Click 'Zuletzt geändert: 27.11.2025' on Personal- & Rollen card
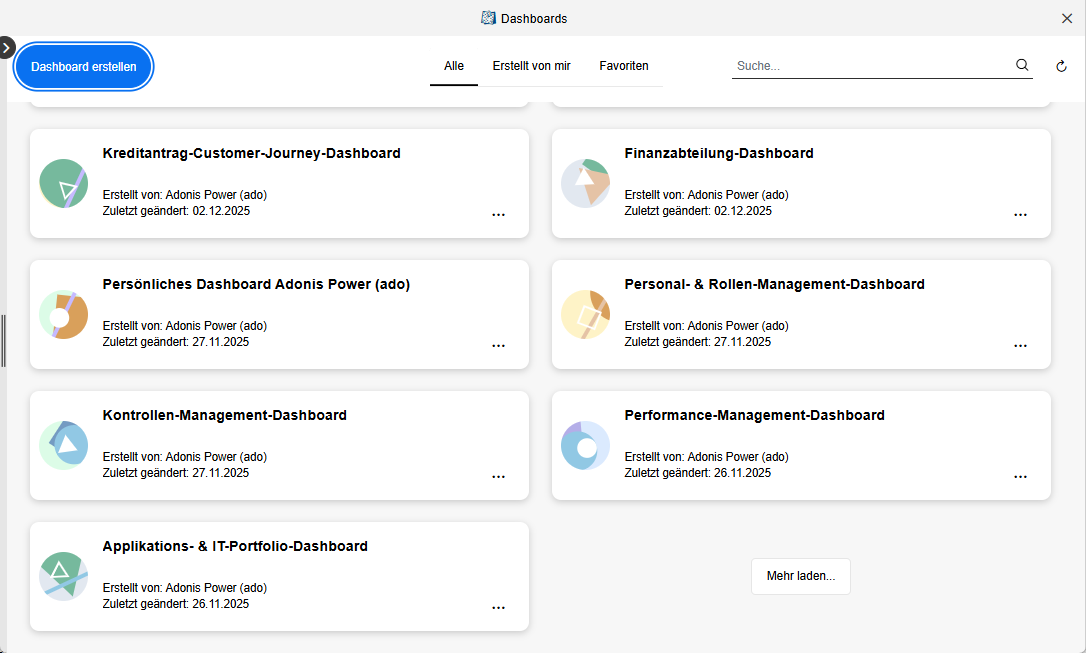This screenshot has width=1086, height=653. click(x=697, y=341)
